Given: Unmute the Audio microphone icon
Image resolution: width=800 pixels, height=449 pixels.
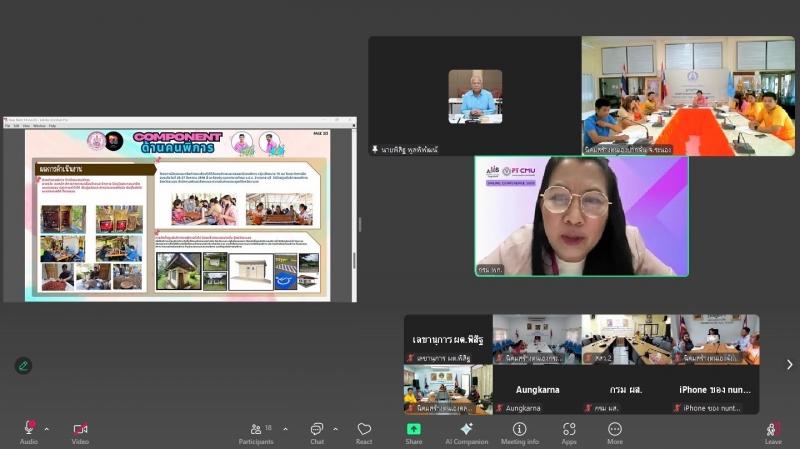Looking at the screenshot, I should pos(30,429).
